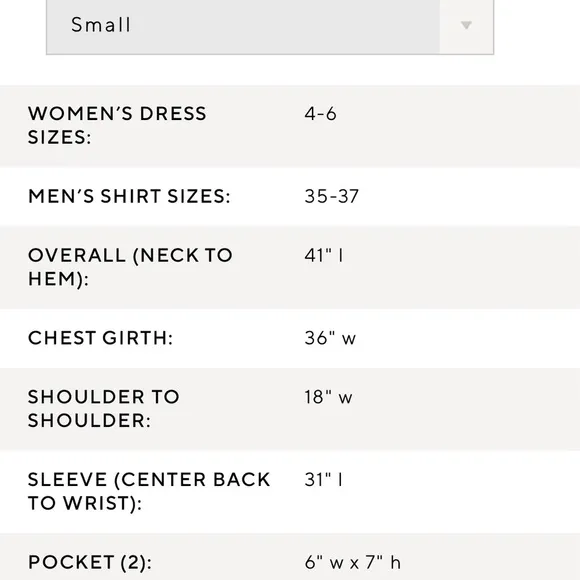Select the Women's Dress Sizes label
The height and width of the screenshot is (580, 580).
point(117,125)
